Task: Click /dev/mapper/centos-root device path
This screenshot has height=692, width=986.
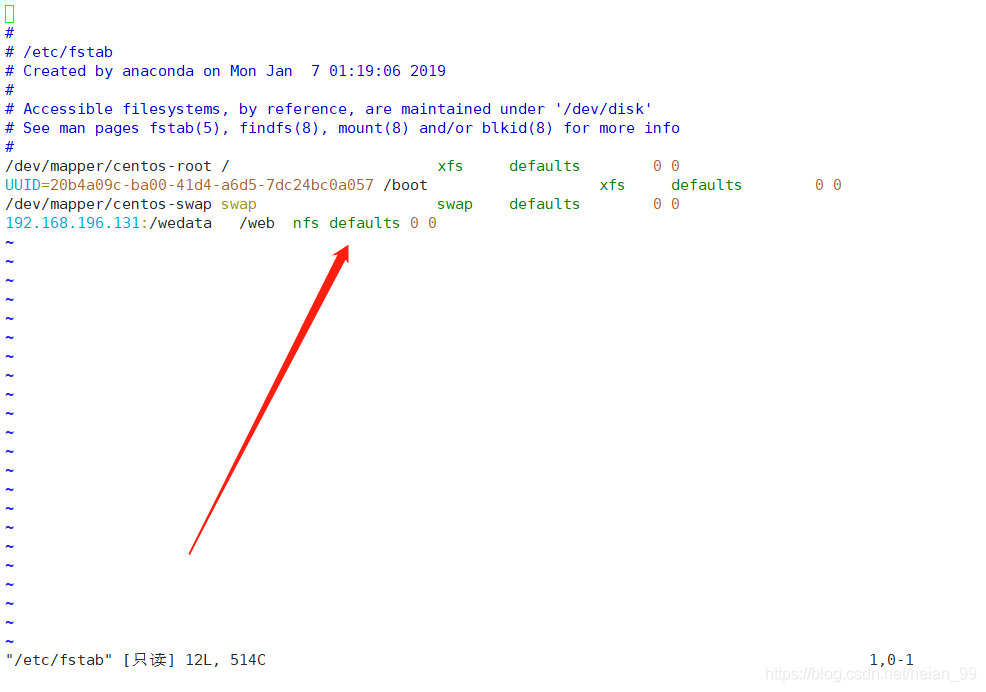Action: (108, 166)
